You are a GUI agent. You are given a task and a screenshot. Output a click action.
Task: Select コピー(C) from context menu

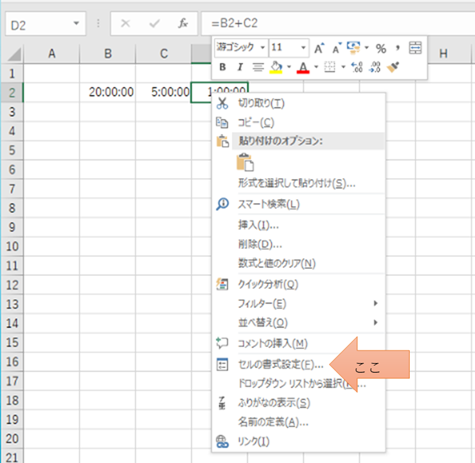tap(298, 122)
